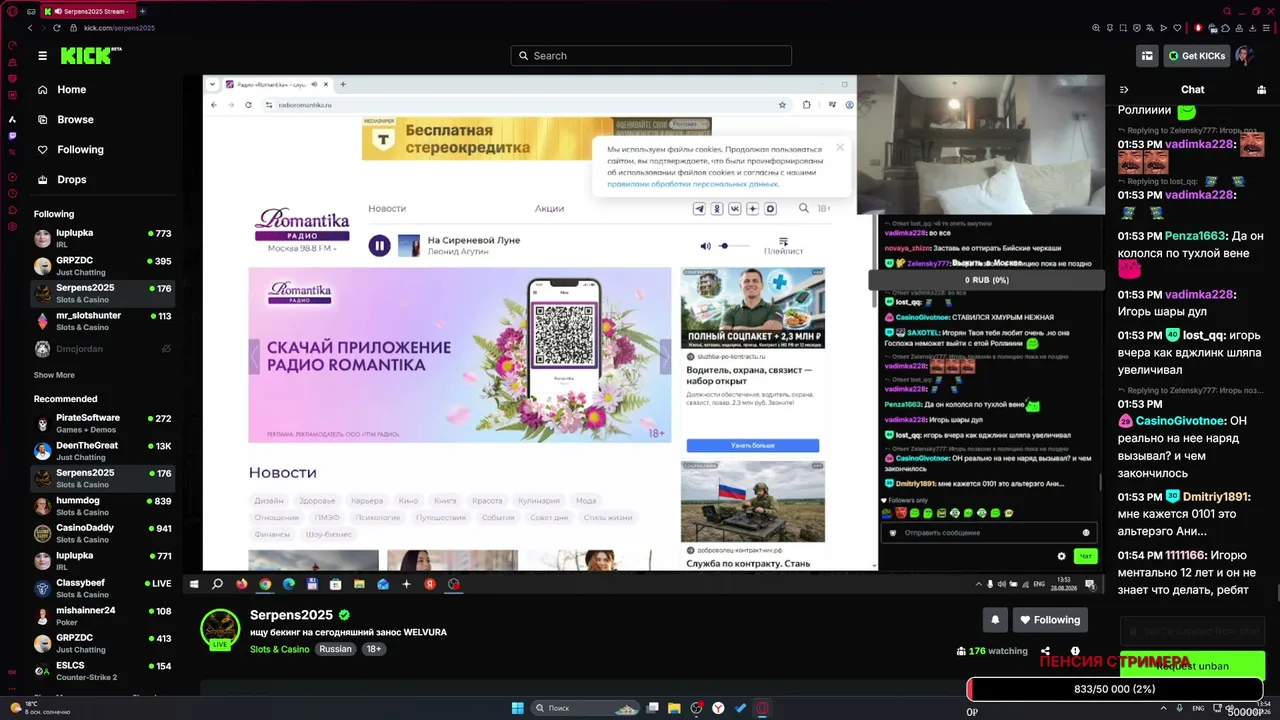
Task: Open the user profile avatar menu
Action: [1245, 56]
